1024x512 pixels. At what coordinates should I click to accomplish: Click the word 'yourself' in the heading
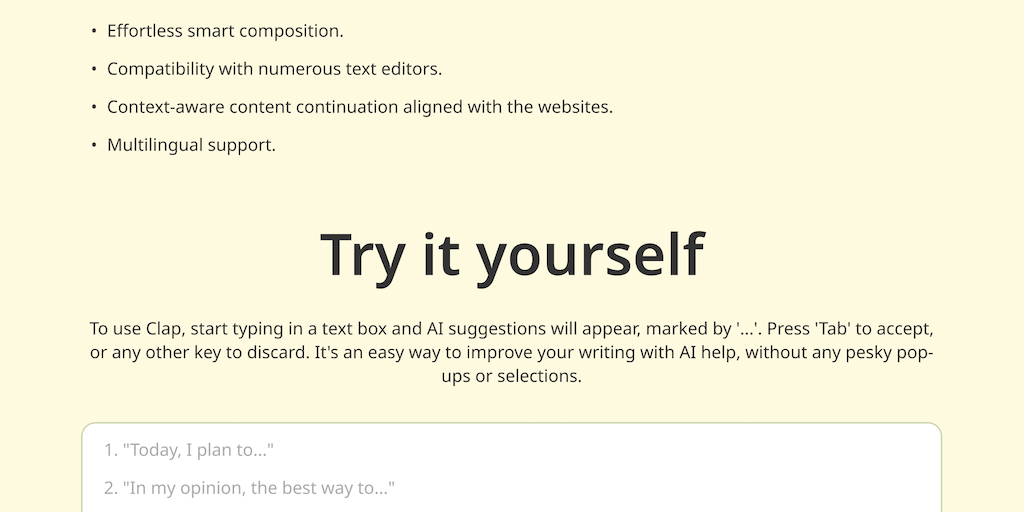(590, 254)
